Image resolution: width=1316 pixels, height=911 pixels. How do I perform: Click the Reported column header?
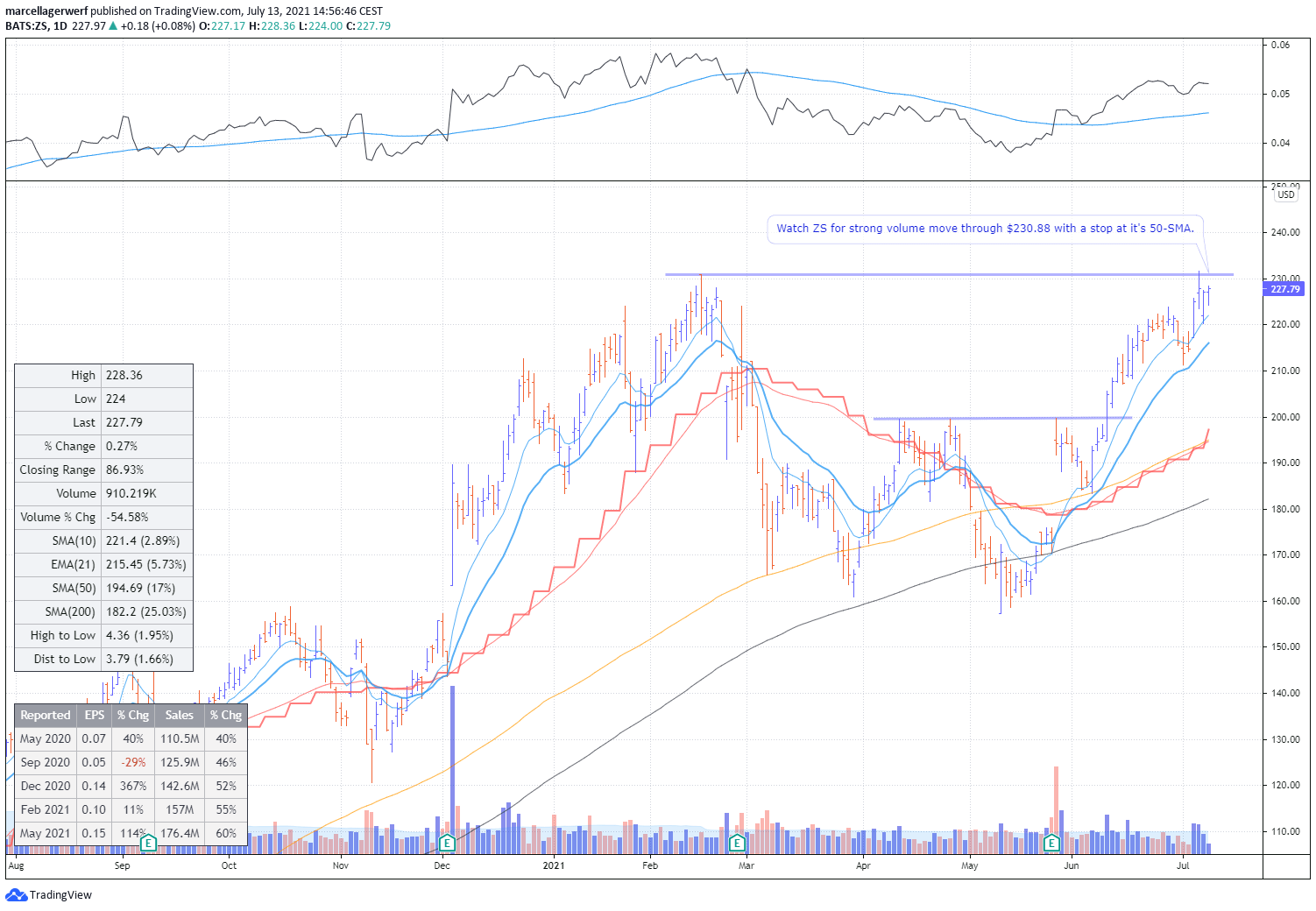click(46, 715)
